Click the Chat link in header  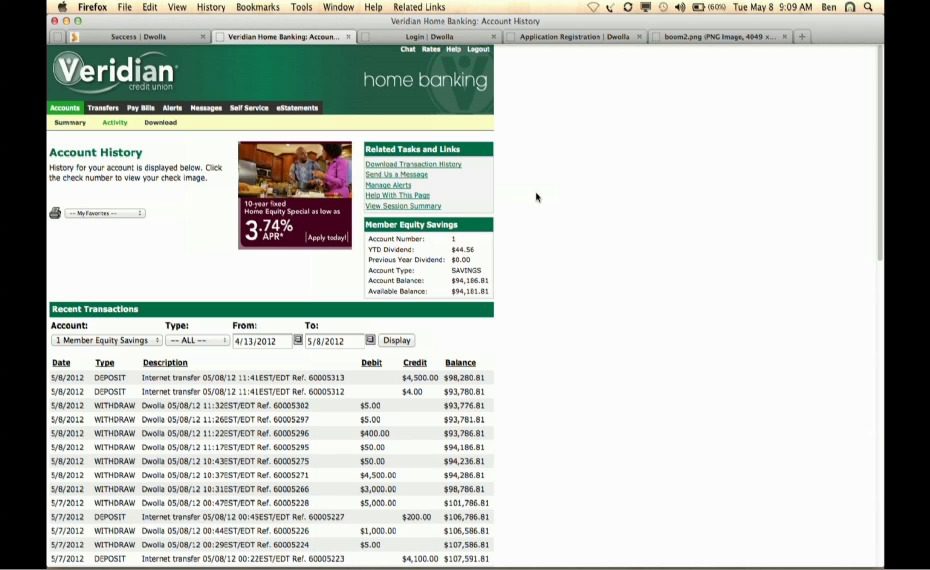(x=408, y=49)
